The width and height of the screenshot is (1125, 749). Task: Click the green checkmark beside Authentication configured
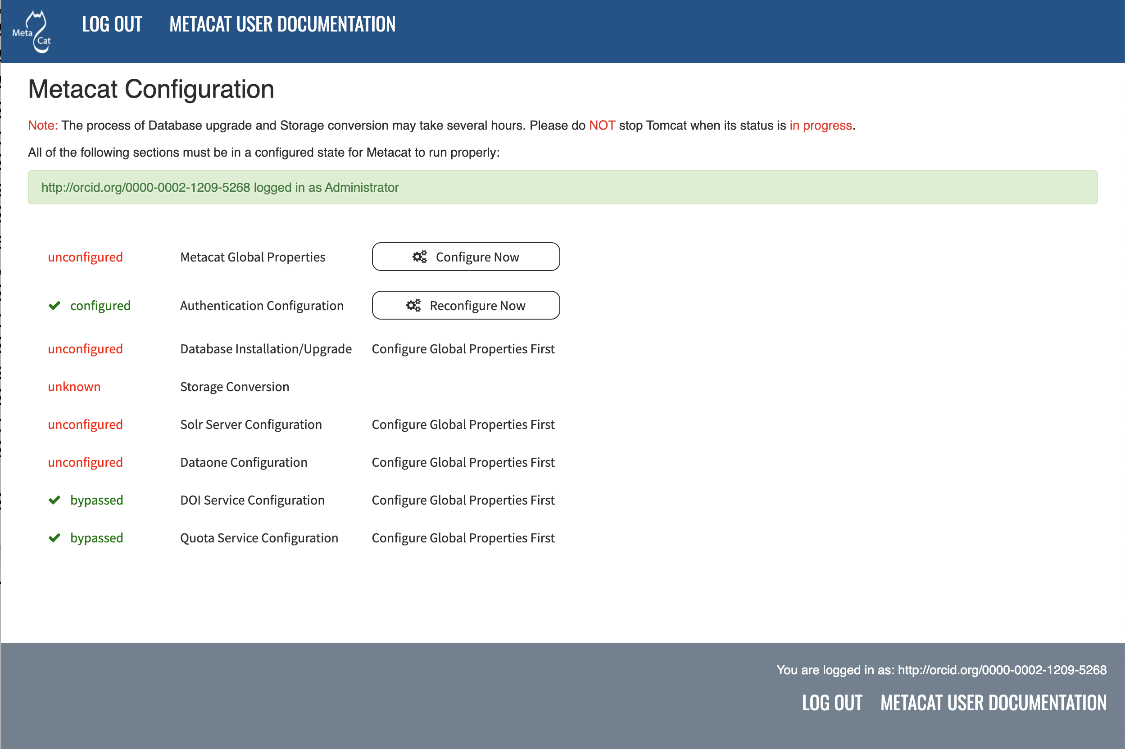click(x=55, y=306)
